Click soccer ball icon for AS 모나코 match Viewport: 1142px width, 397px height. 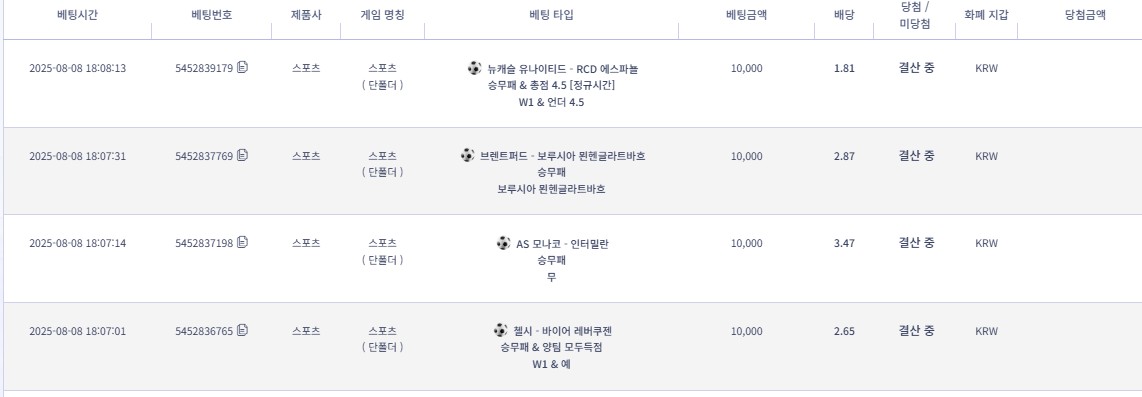pyautogui.click(x=503, y=243)
